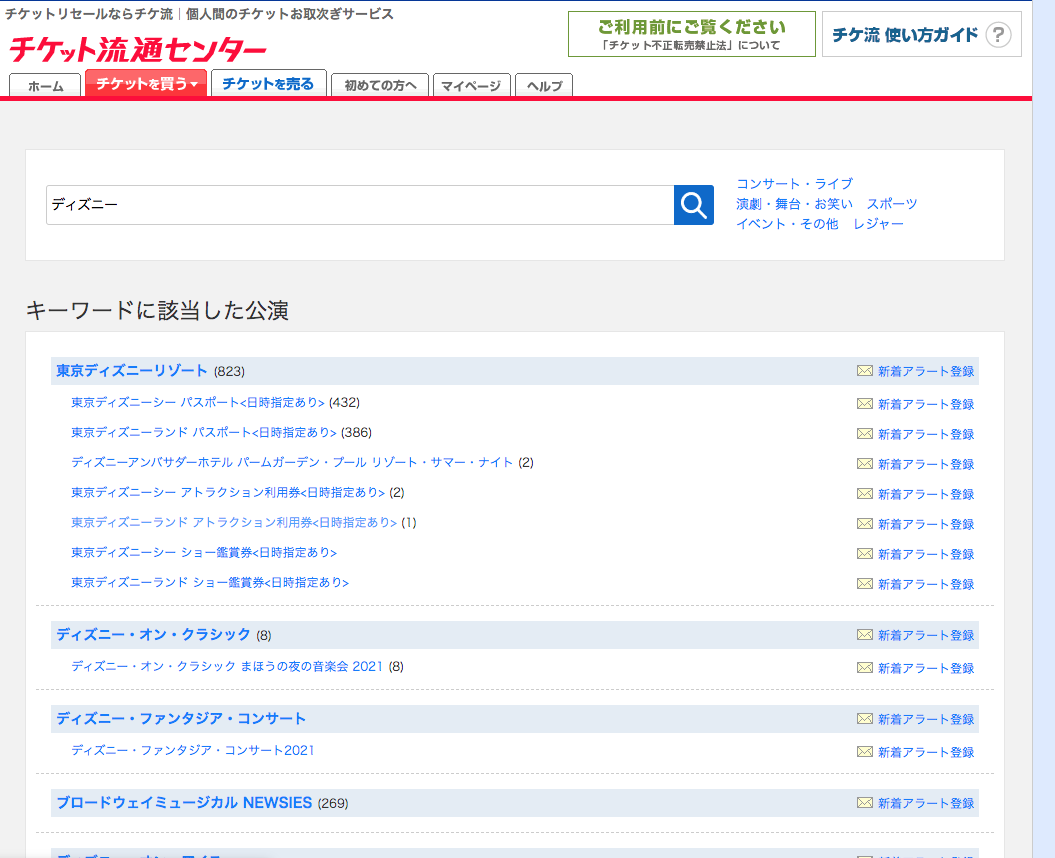Click envelope icon for ファンタジア・コンサート2021 row
This screenshot has height=858, width=1055.
865,752
